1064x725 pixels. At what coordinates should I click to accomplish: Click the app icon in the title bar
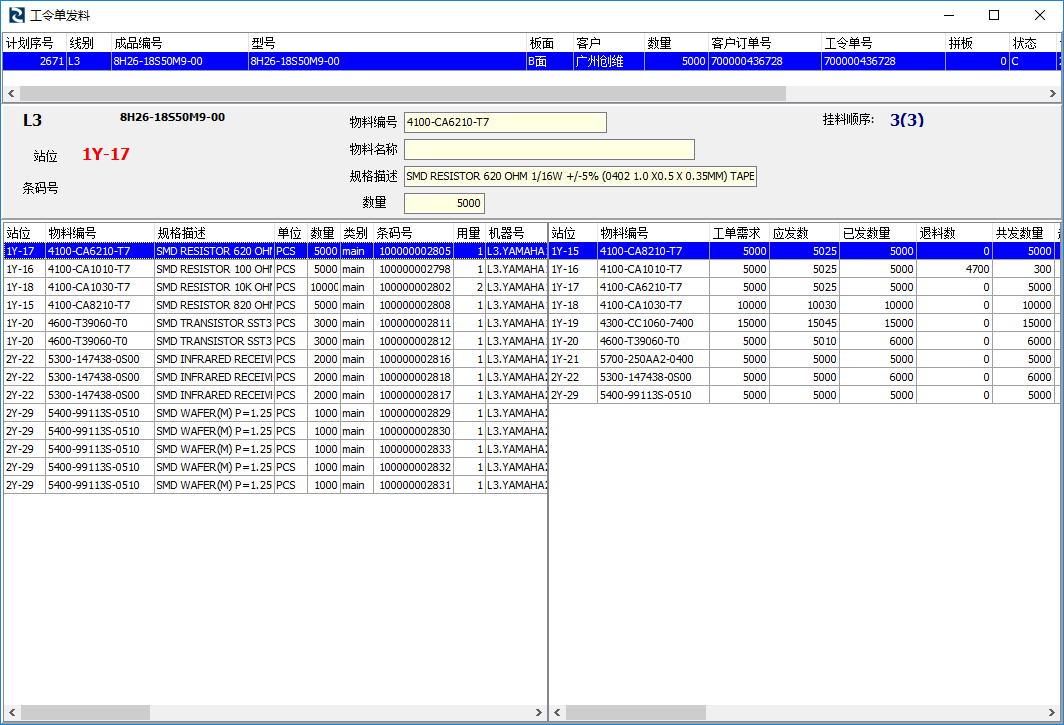[x=16, y=15]
